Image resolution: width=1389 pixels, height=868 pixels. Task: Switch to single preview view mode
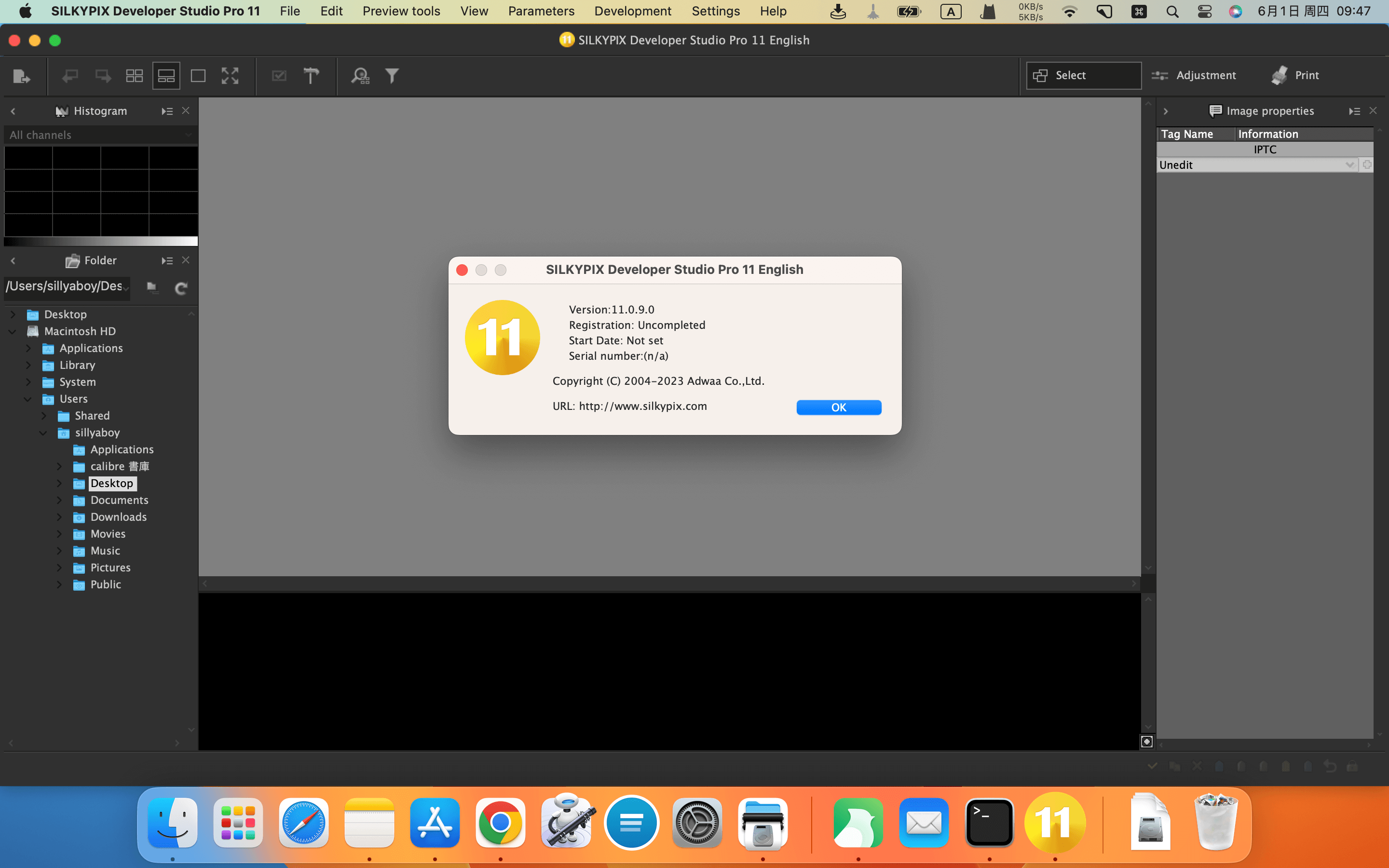(x=198, y=76)
